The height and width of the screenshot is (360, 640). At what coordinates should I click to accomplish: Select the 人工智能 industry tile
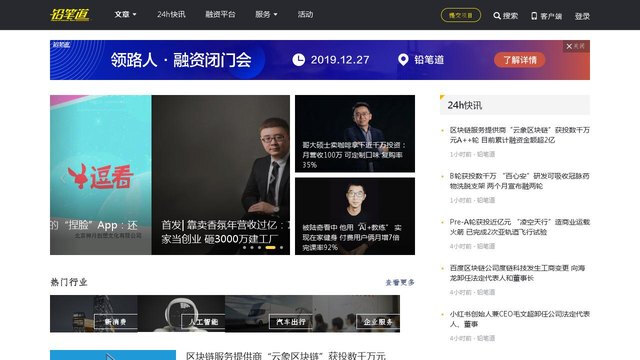(x=181, y=313)
